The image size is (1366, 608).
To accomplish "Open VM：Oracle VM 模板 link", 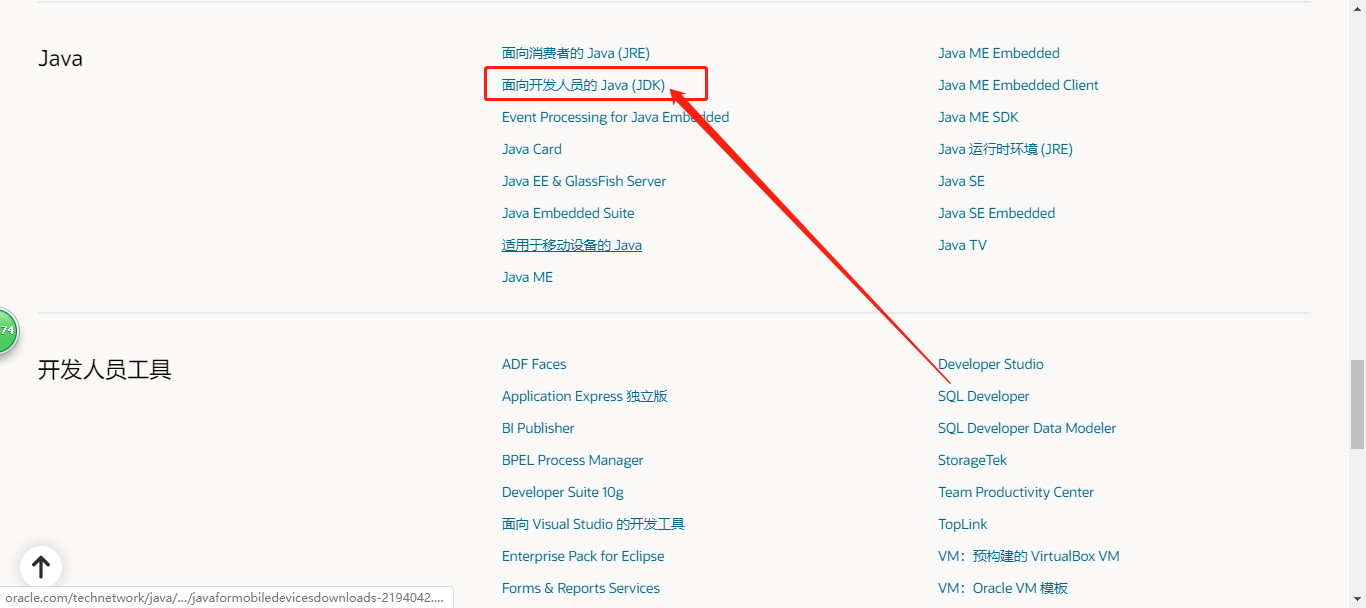I will [1003, 588].
